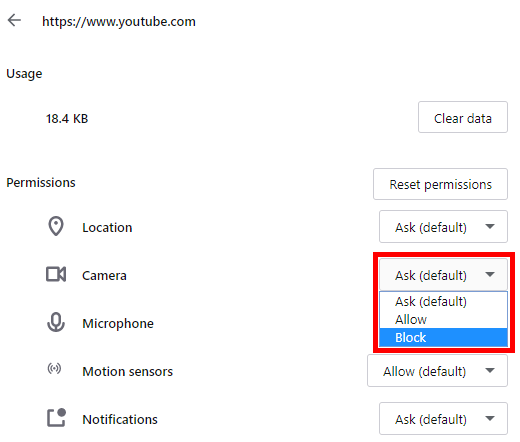520x442 pixels.
Task: Click the Location pin icon
Action: point(56,226)
